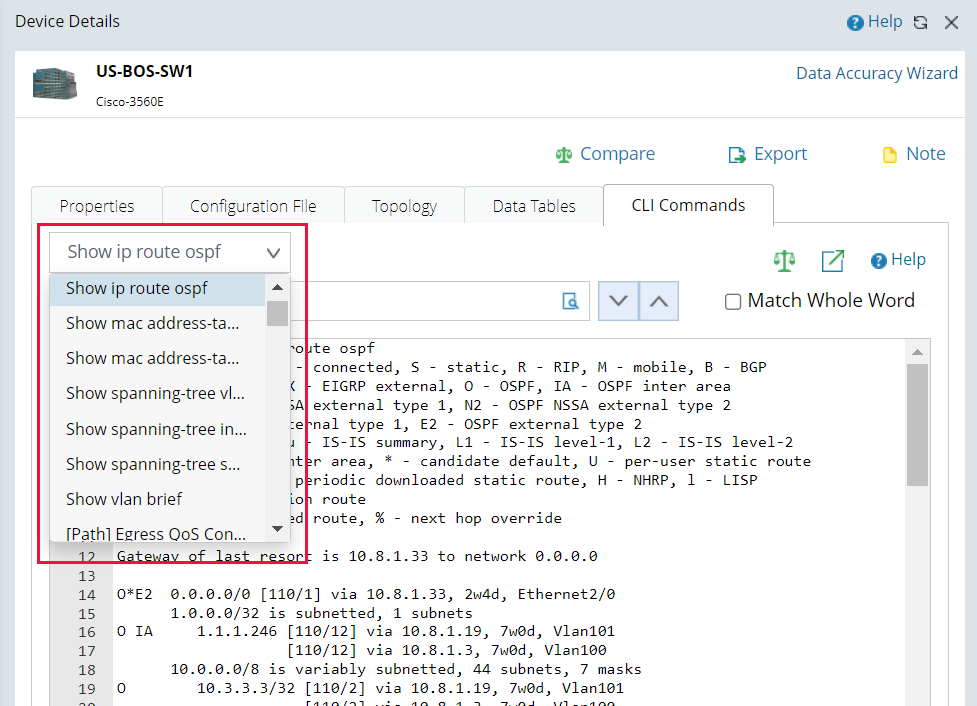Open the Data Accuracy Wizard
This screenshot has width=977, height=706.
[x=877, y=72]
